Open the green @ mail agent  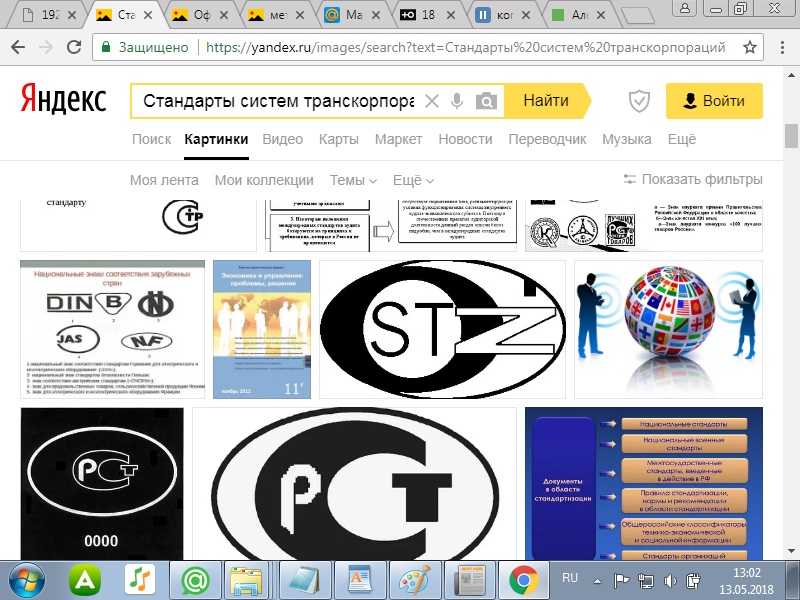(195, 580)
